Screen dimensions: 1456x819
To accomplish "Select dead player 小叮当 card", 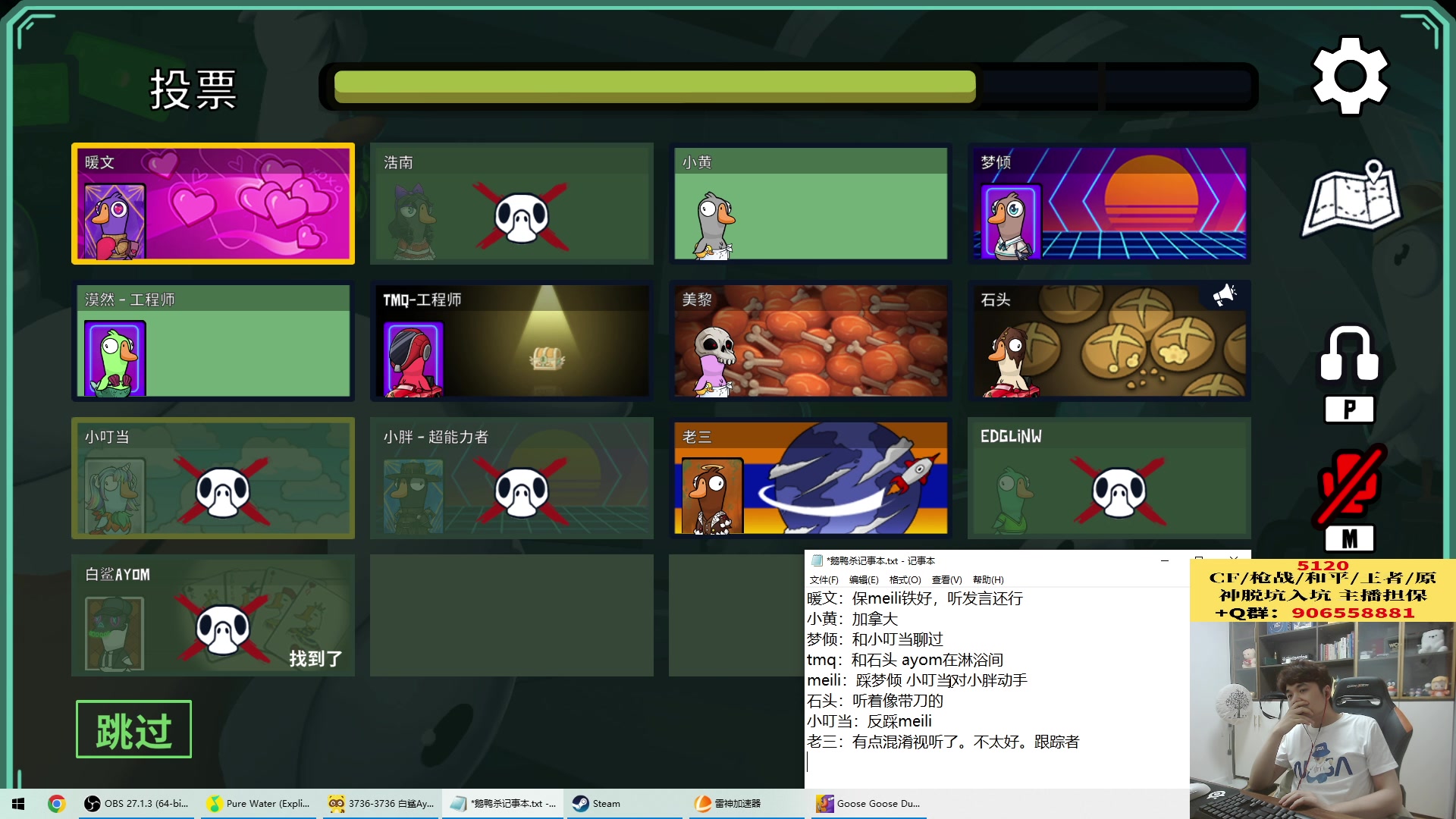I will (x=213, y=478).
